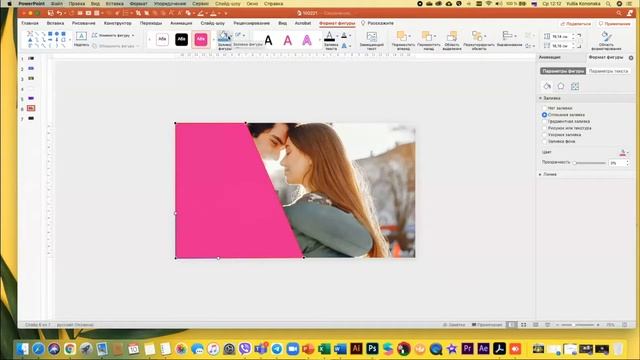
Task: Select the black WordArt letter A style
Action: [268, 40]
